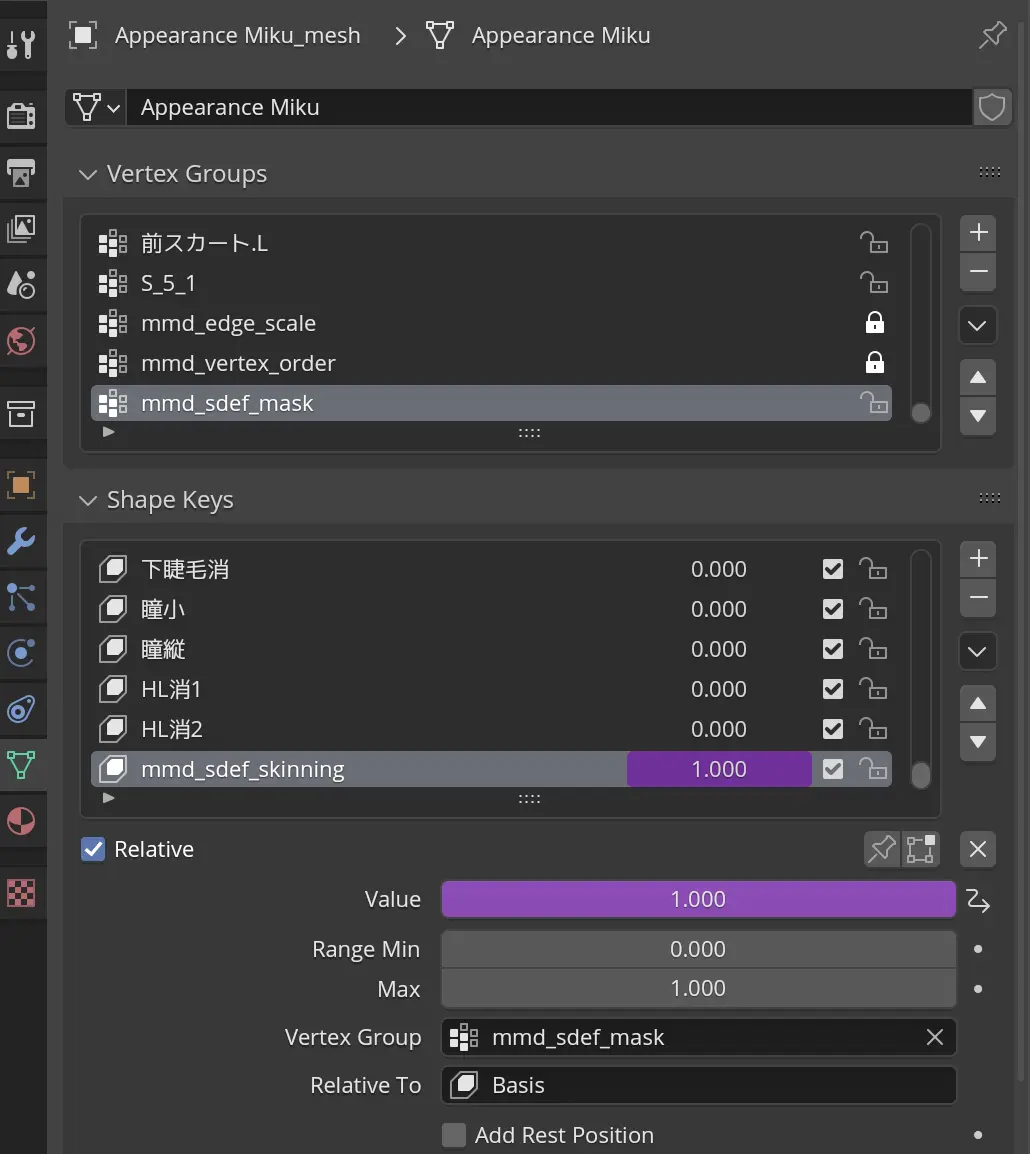Click Appearance Miku_mesh in the breadcrumb
The height and width of the screenshot is (1154, 1030).
237,35
